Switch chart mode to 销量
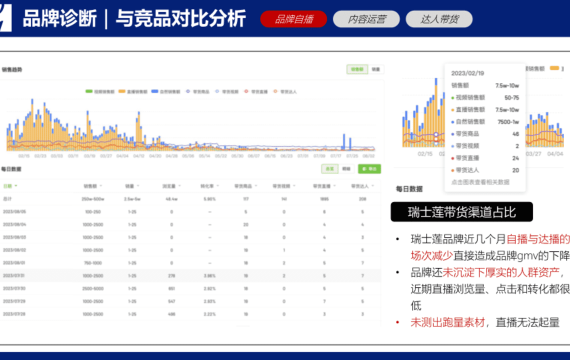 point(376,69)
